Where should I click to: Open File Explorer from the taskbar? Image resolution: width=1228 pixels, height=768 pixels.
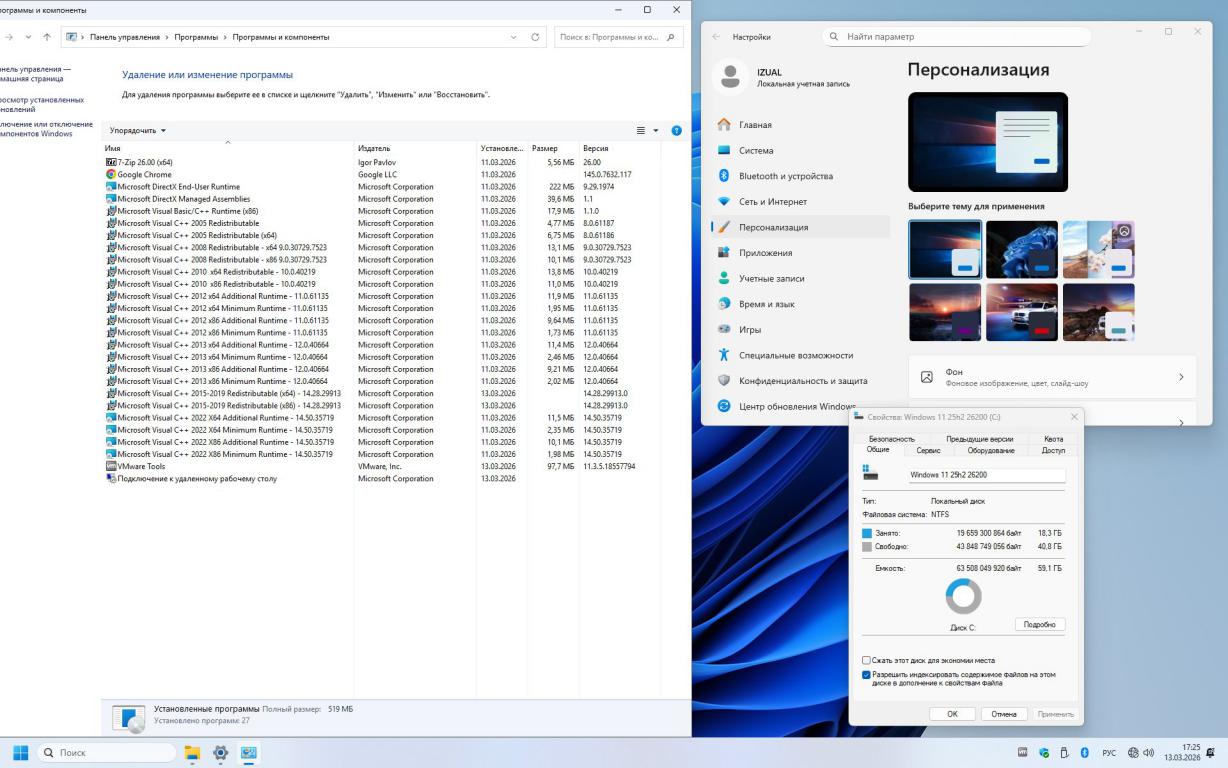(192, 753)
